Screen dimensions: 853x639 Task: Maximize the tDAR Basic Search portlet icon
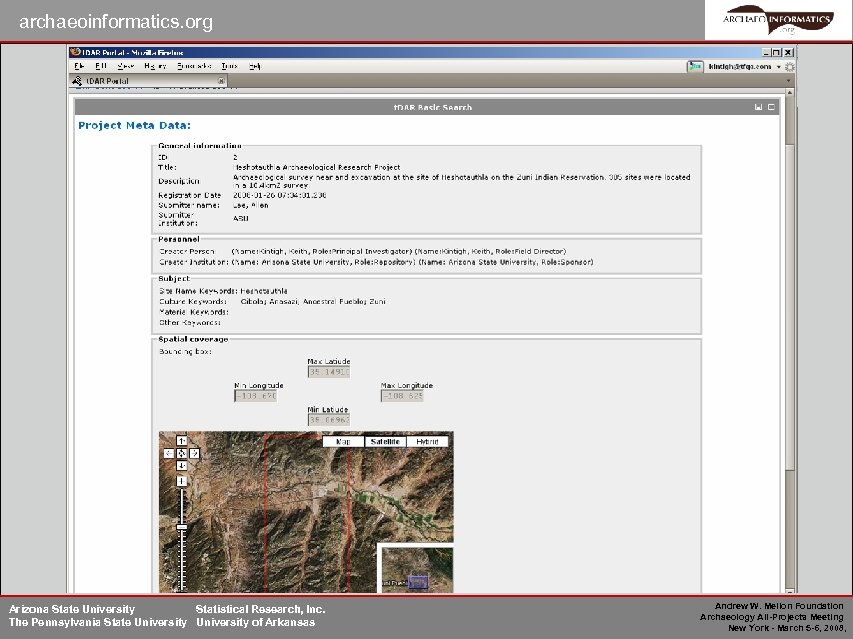click(x=771, y=107)
